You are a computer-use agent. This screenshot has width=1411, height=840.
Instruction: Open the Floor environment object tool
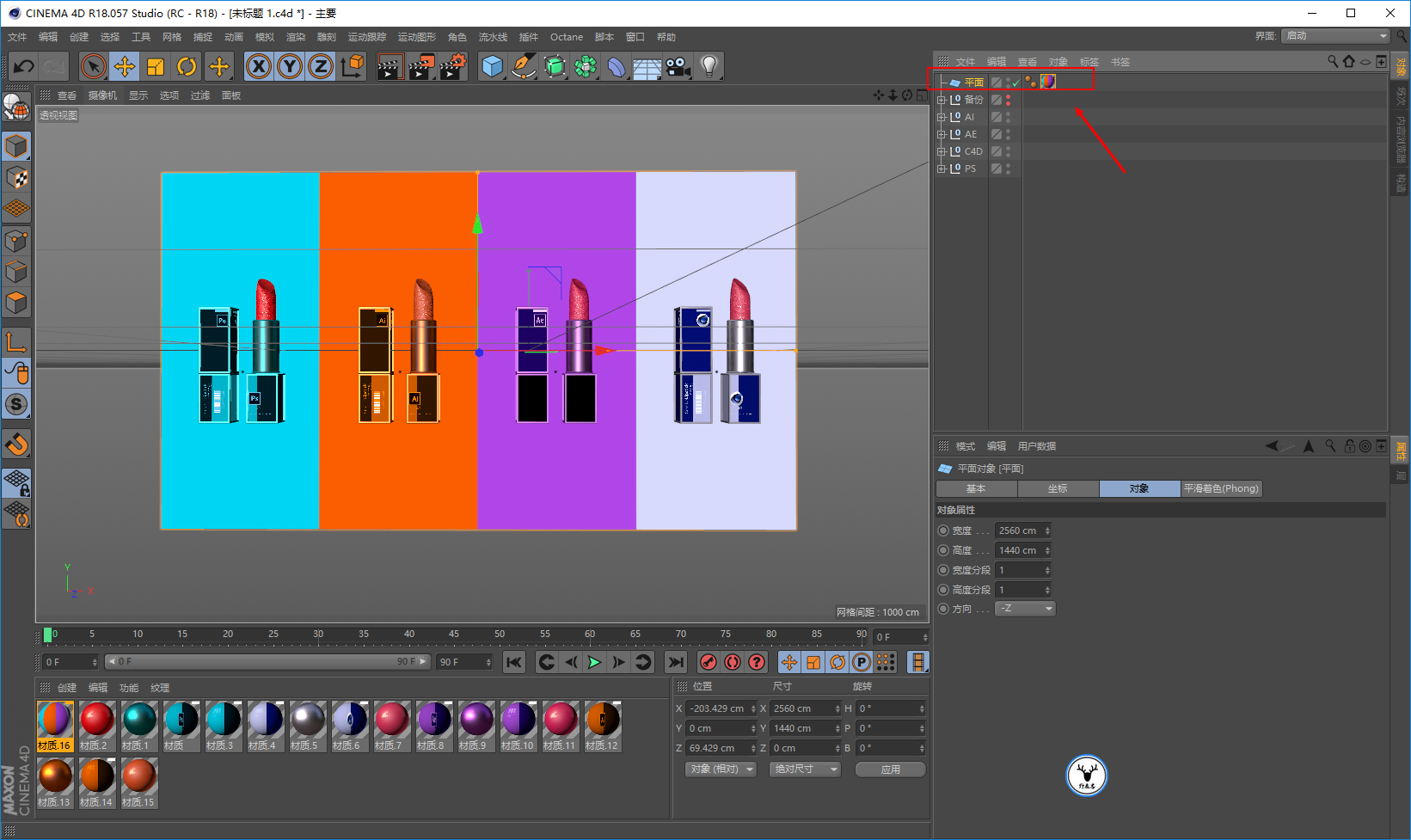(x=647, y=66)
